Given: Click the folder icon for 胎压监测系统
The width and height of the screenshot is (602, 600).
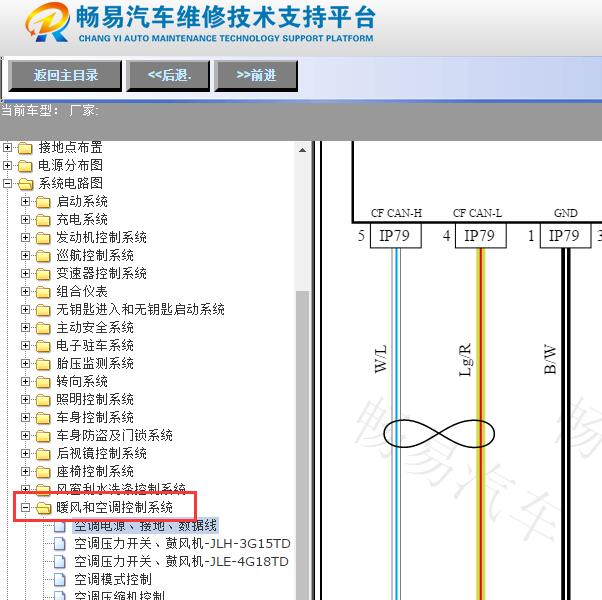Looking at the screenshot, I should (x=43, y=364).
